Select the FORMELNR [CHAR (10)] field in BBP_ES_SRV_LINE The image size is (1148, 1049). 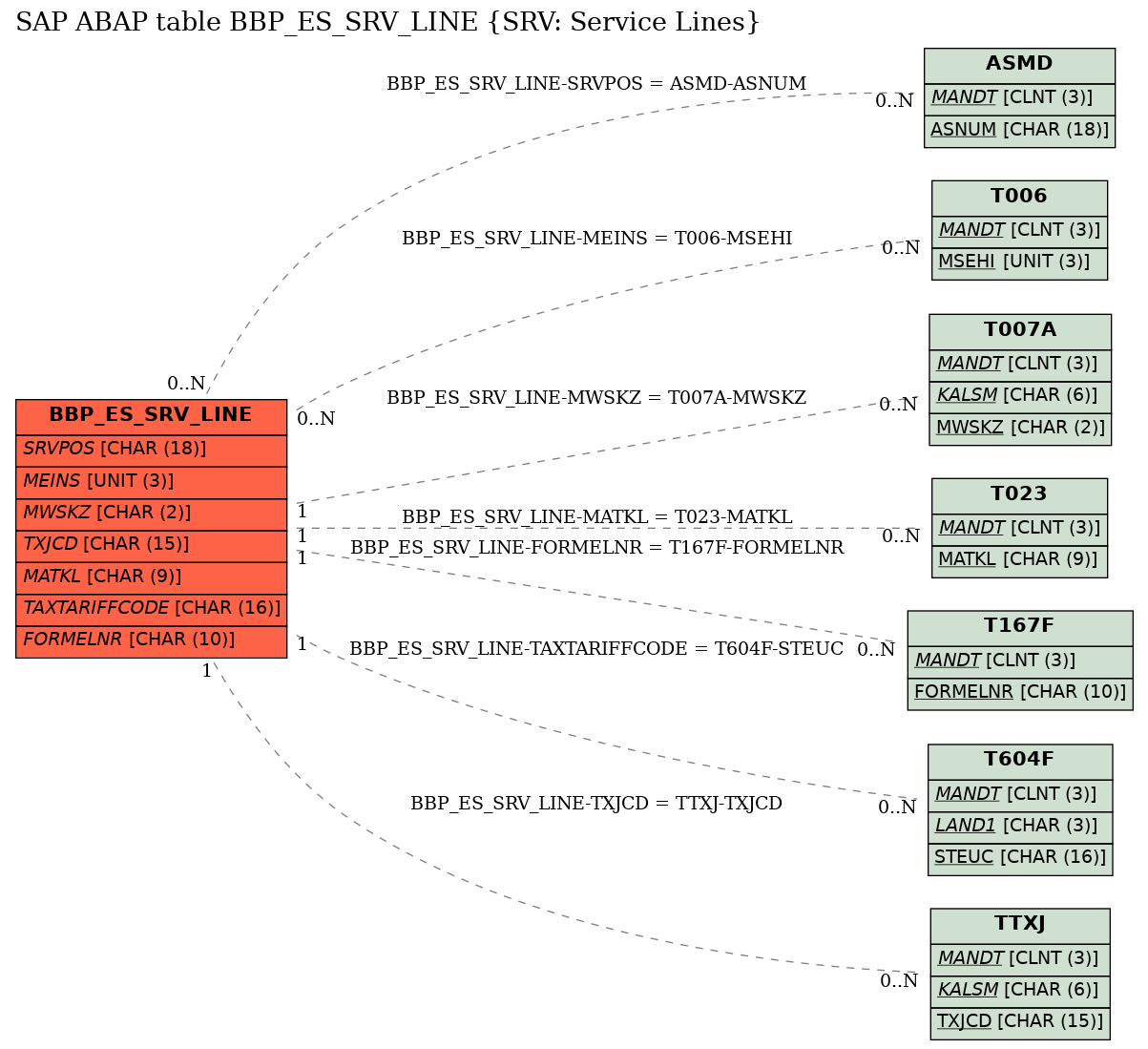pos(151,640)
